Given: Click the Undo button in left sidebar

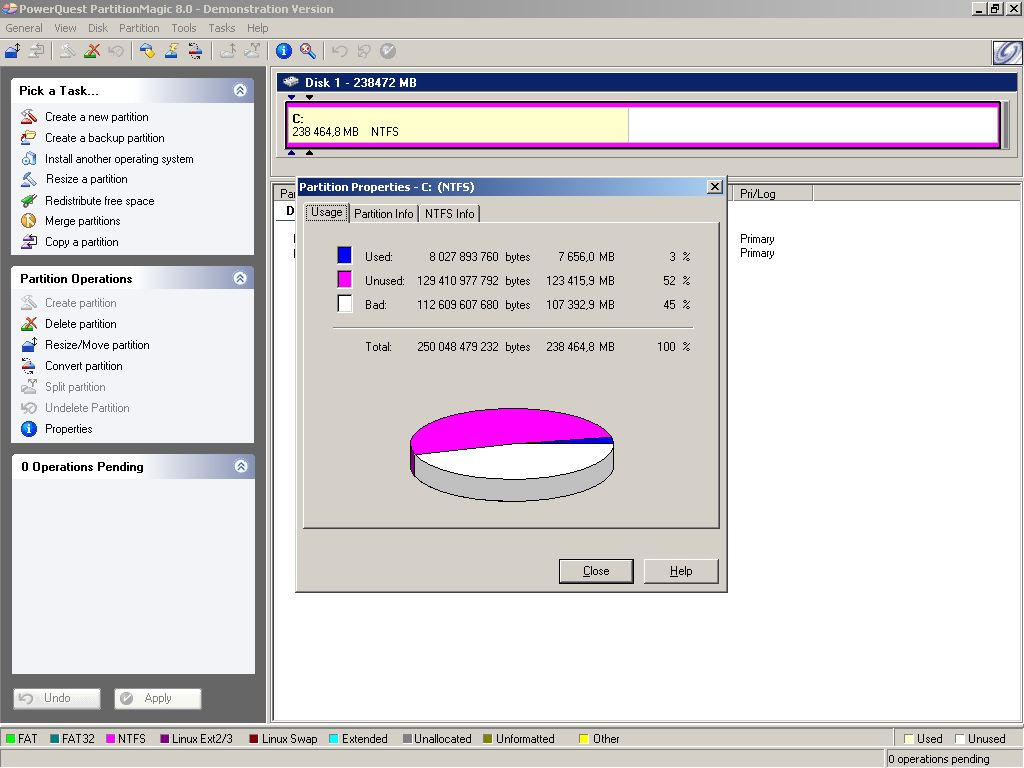Looking at the screenshot, I should (57, 698).
